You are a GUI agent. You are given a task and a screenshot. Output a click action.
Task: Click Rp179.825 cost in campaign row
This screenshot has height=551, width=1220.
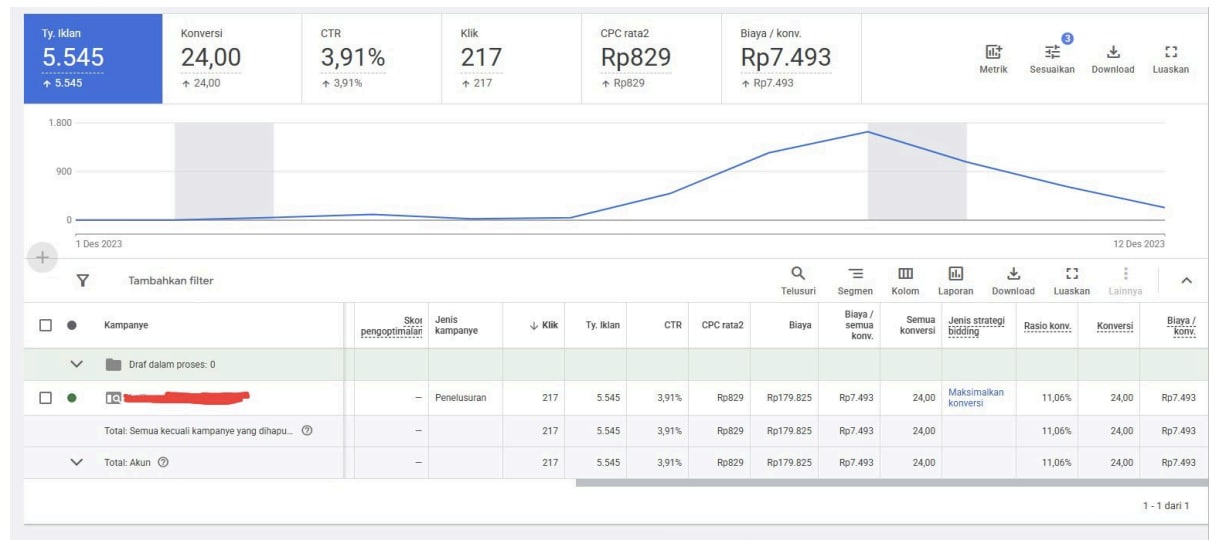click(789, 398)
